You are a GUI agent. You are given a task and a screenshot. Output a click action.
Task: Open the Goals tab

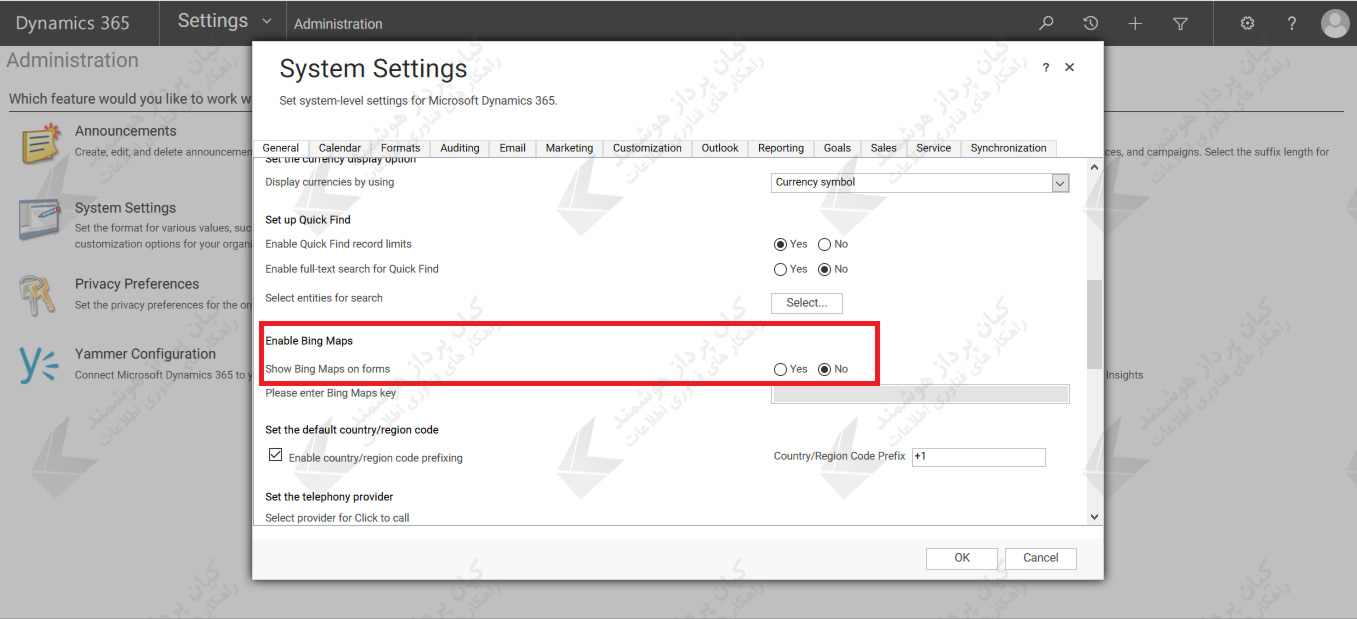click(x=838, y=148)
